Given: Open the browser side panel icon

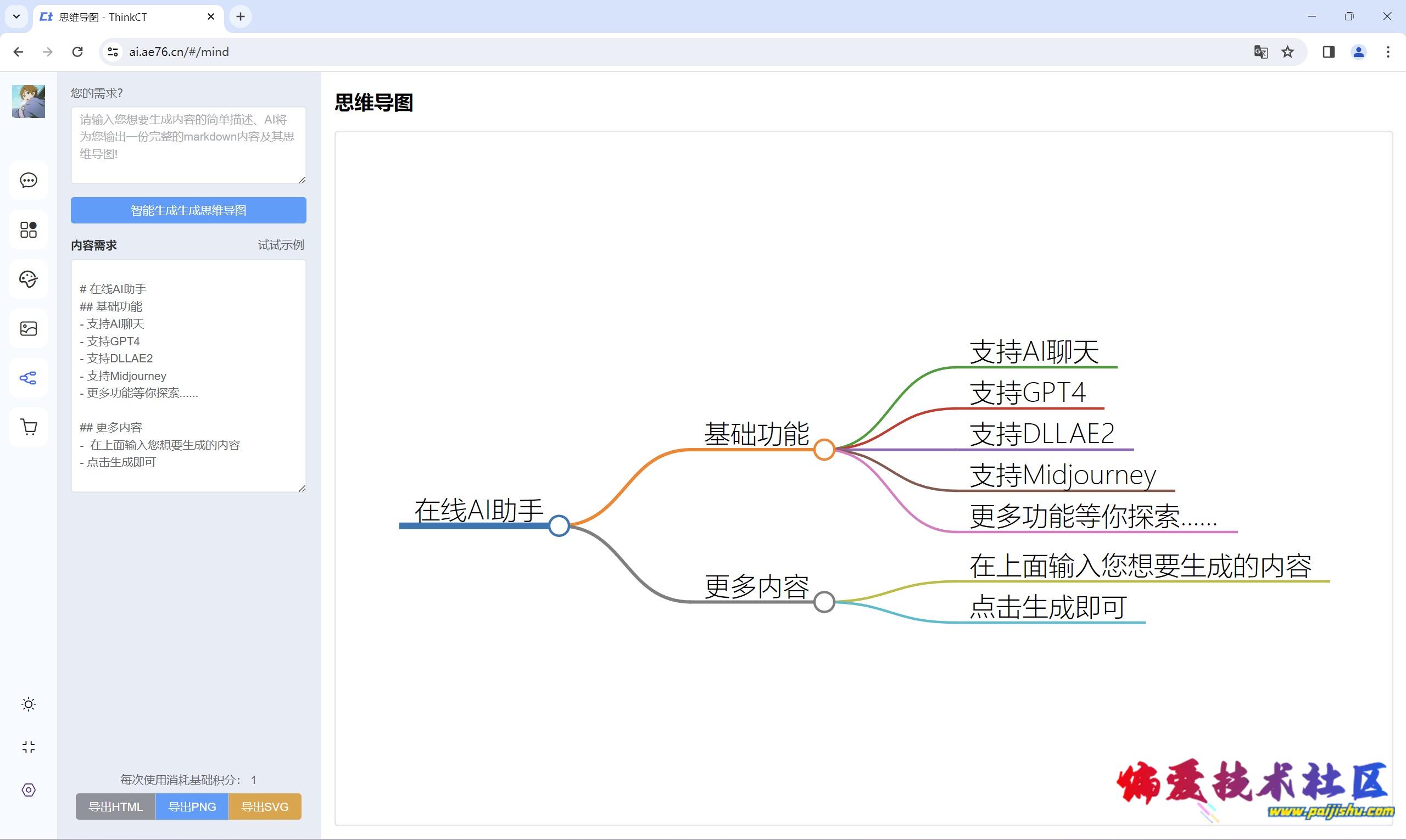Looking at the screenshot, I should pos(1329,52).
